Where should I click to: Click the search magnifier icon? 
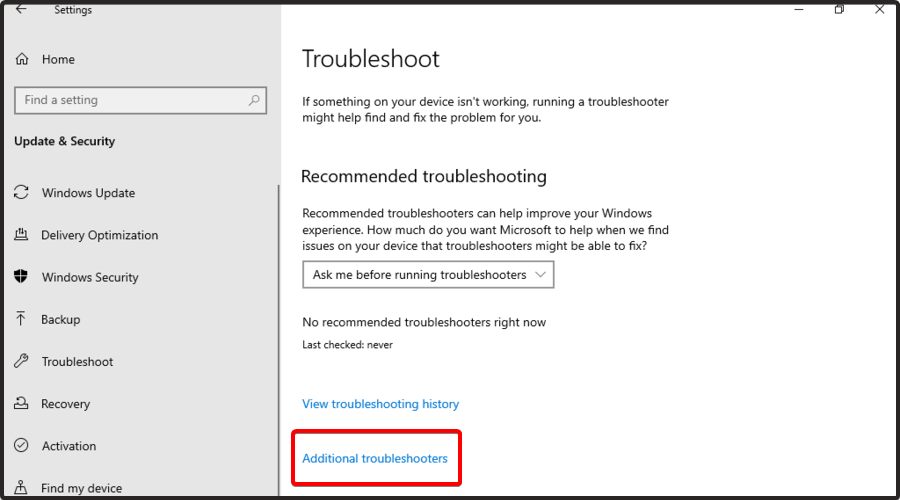click(x=254, y=100)
